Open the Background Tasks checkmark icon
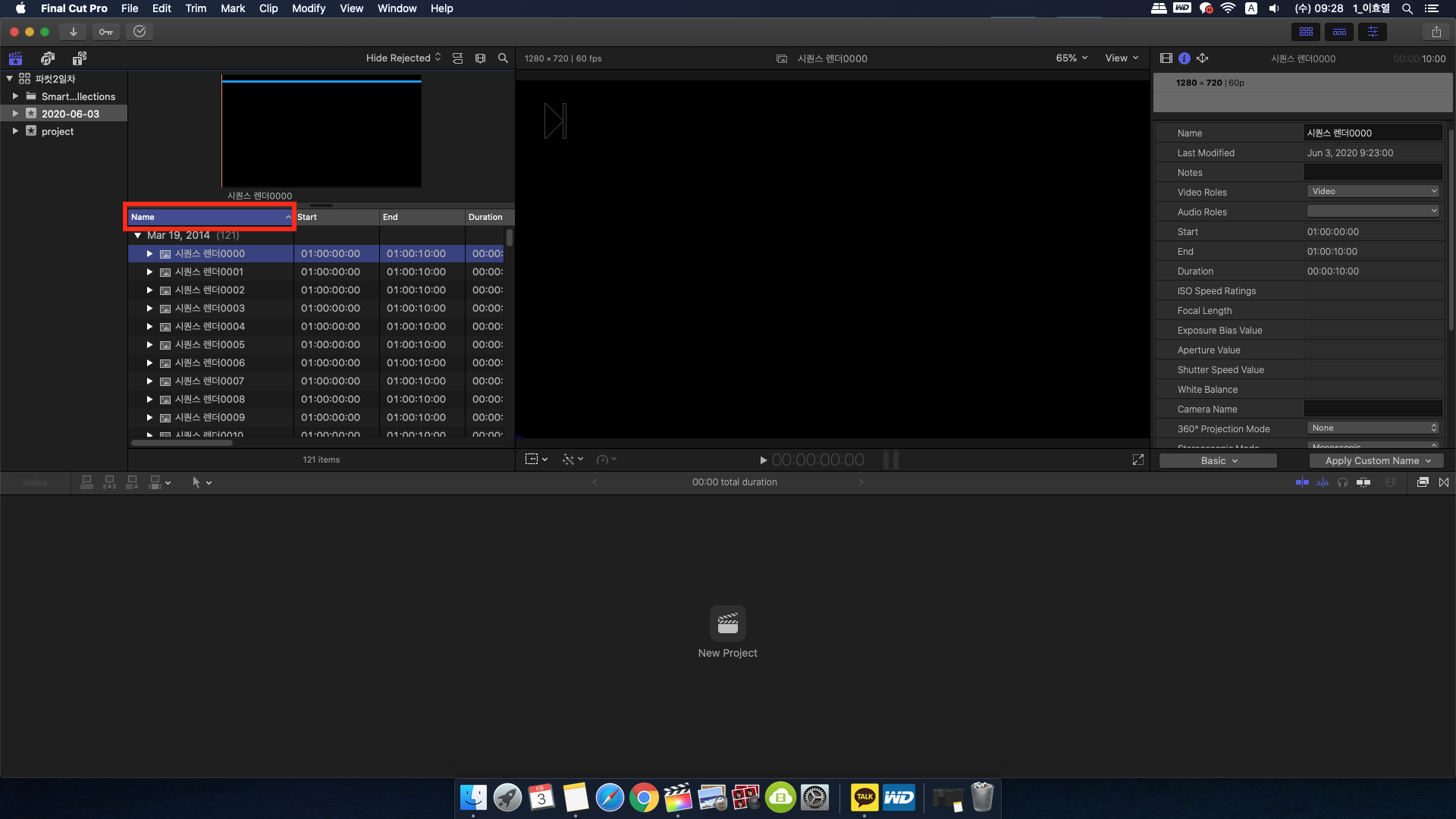1456x819 pixels. pyautogui.click(x=140, y=32)
